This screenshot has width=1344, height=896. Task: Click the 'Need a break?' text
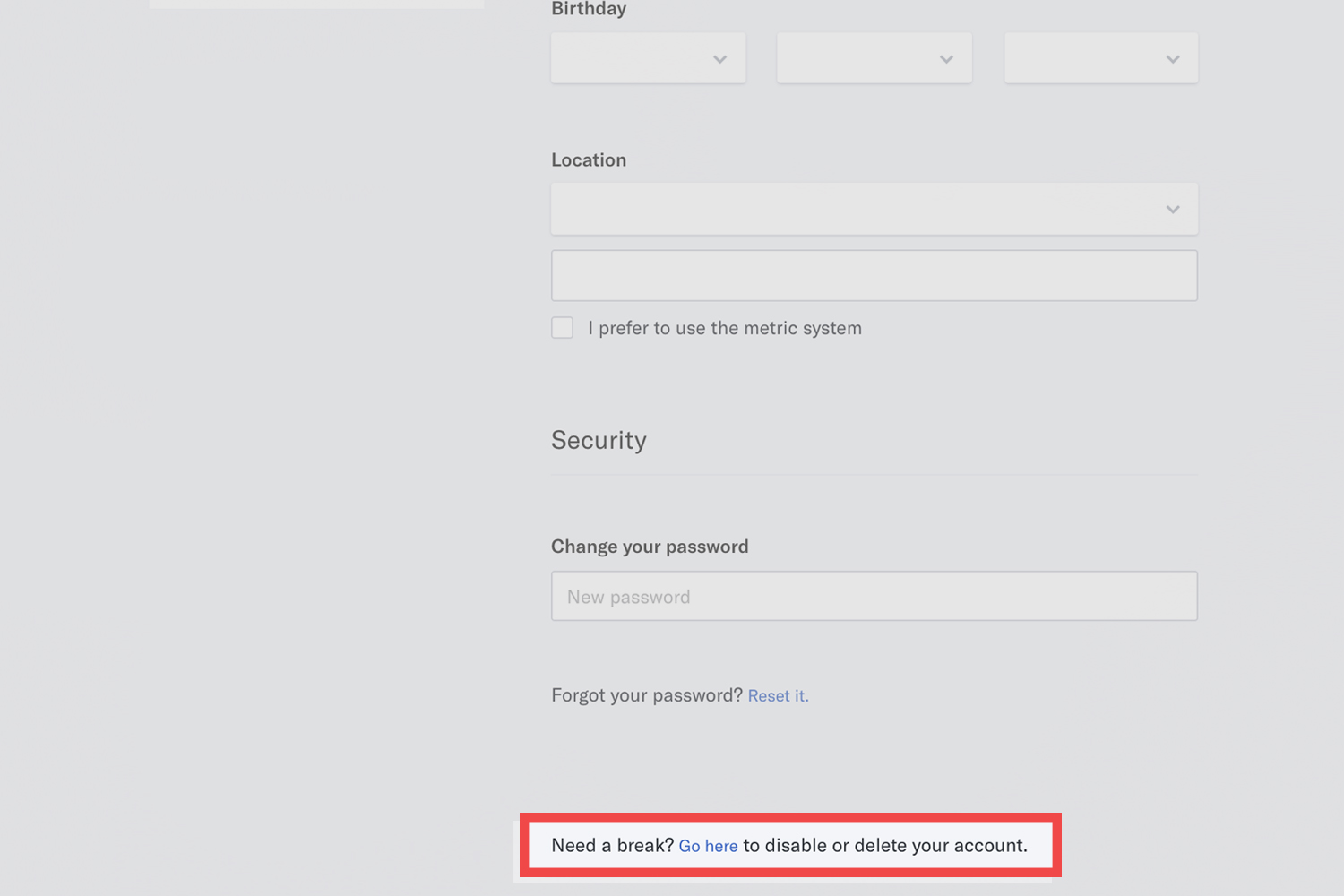612,846
